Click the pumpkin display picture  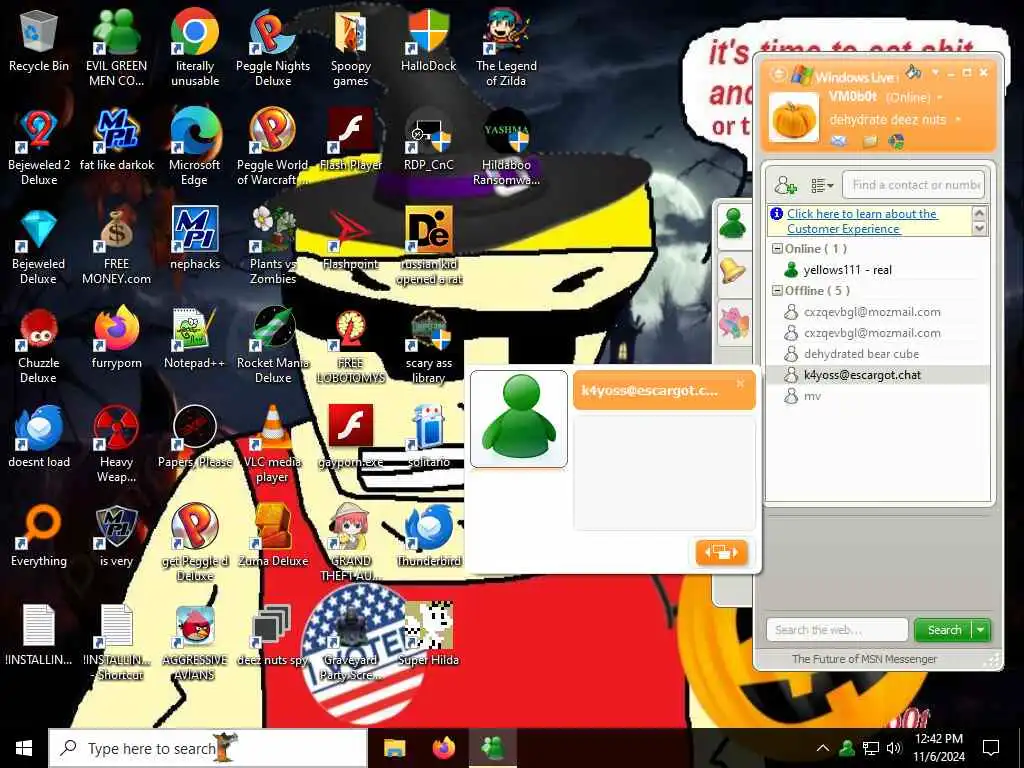click(793, 118)
